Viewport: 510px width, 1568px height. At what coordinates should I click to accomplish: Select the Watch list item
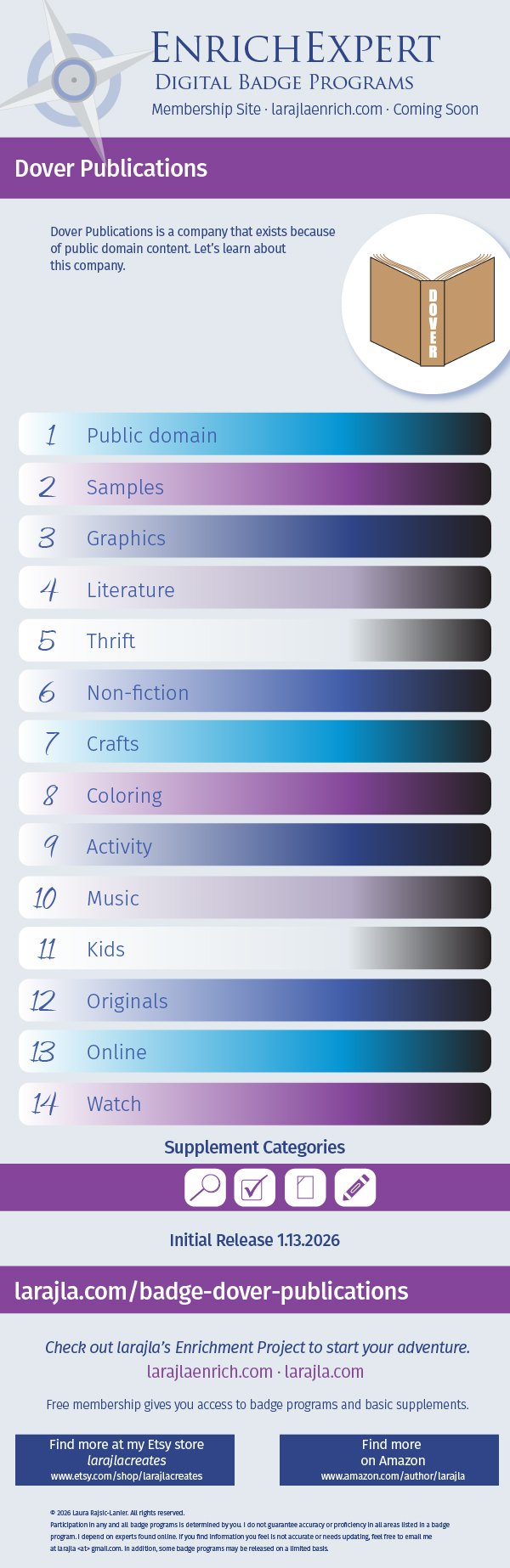click(255, 1103)
